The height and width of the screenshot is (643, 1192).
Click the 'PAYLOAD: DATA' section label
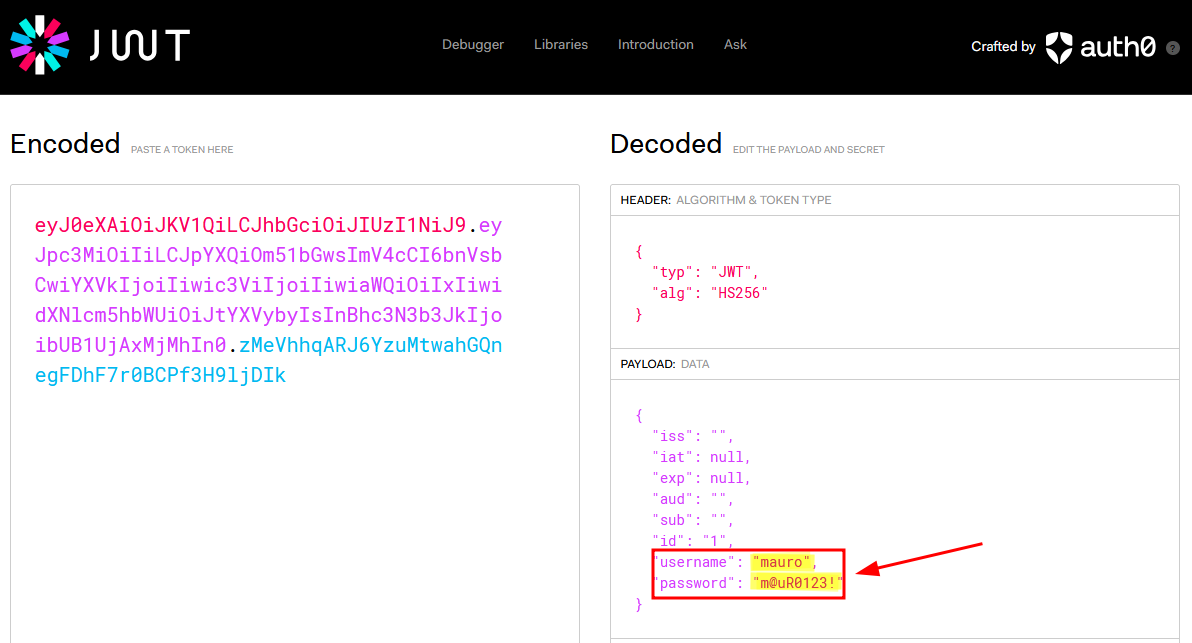coord(664,364)
